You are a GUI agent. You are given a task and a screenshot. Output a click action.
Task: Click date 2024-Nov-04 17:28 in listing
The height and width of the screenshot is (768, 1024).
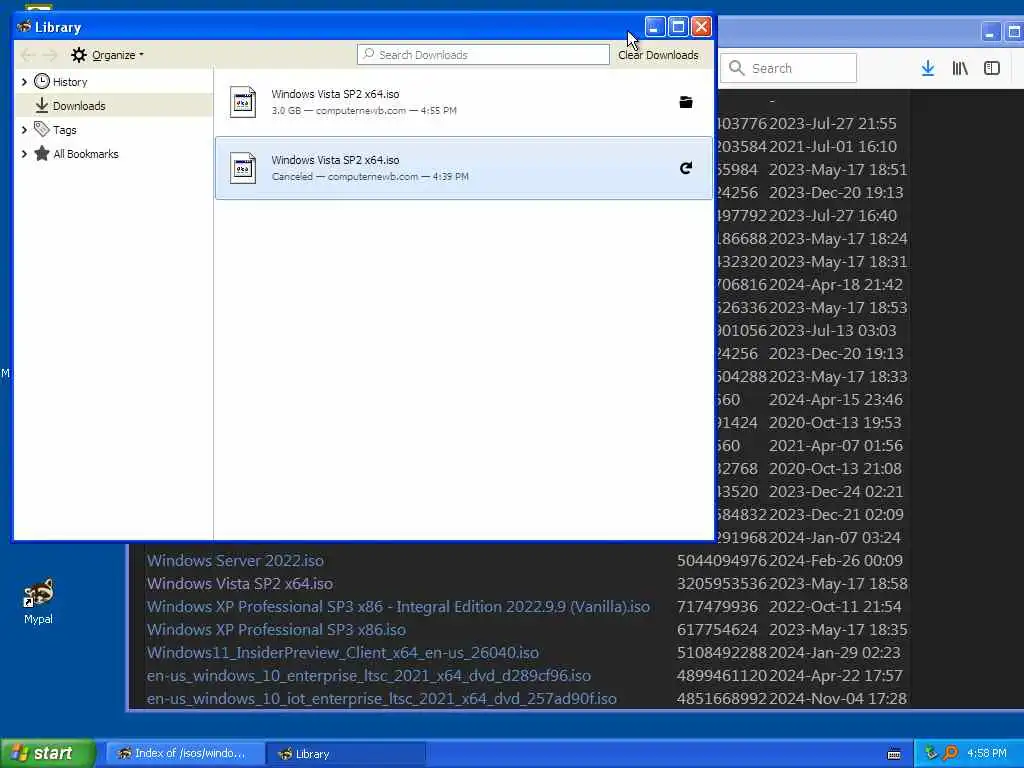838,698
